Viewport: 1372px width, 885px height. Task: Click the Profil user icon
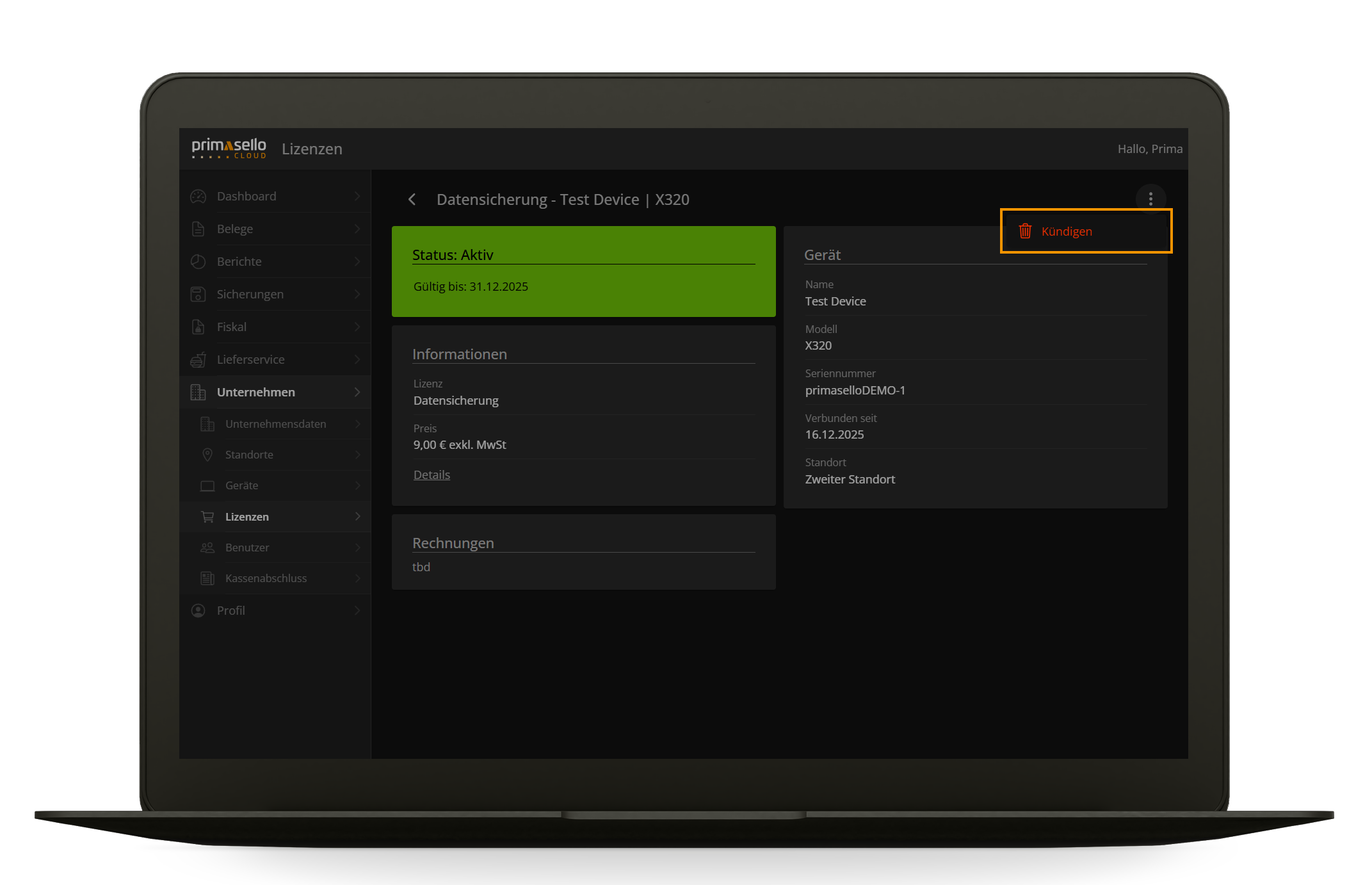click(198, 610)
